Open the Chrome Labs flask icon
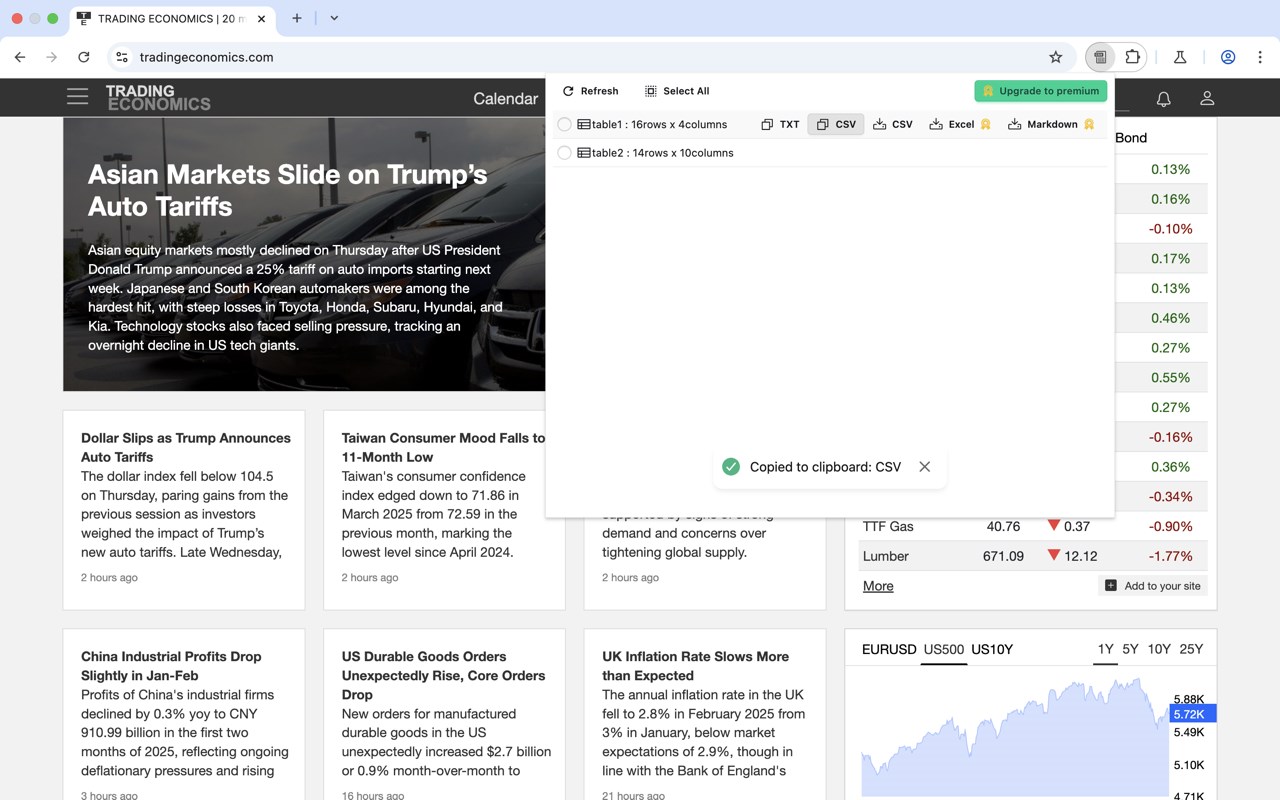This screenshot has height=800, width=1280. pyautogui.click(x=1180, y=57)
